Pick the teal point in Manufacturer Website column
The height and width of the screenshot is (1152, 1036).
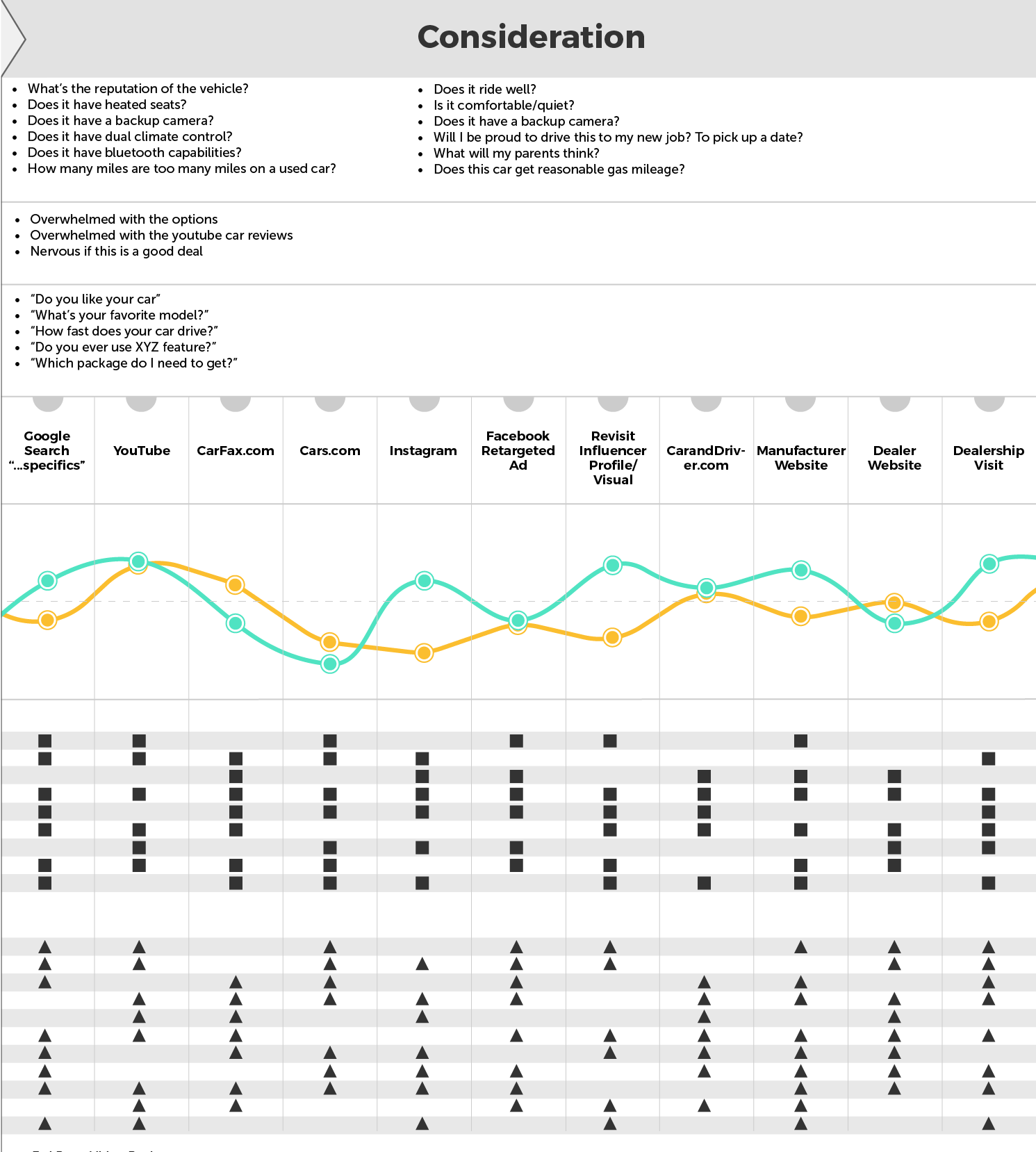click(x=800, y=570)
